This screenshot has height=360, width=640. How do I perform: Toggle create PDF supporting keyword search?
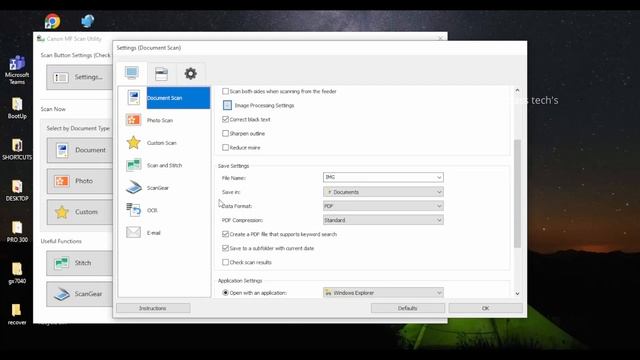[x=225, y=234]
